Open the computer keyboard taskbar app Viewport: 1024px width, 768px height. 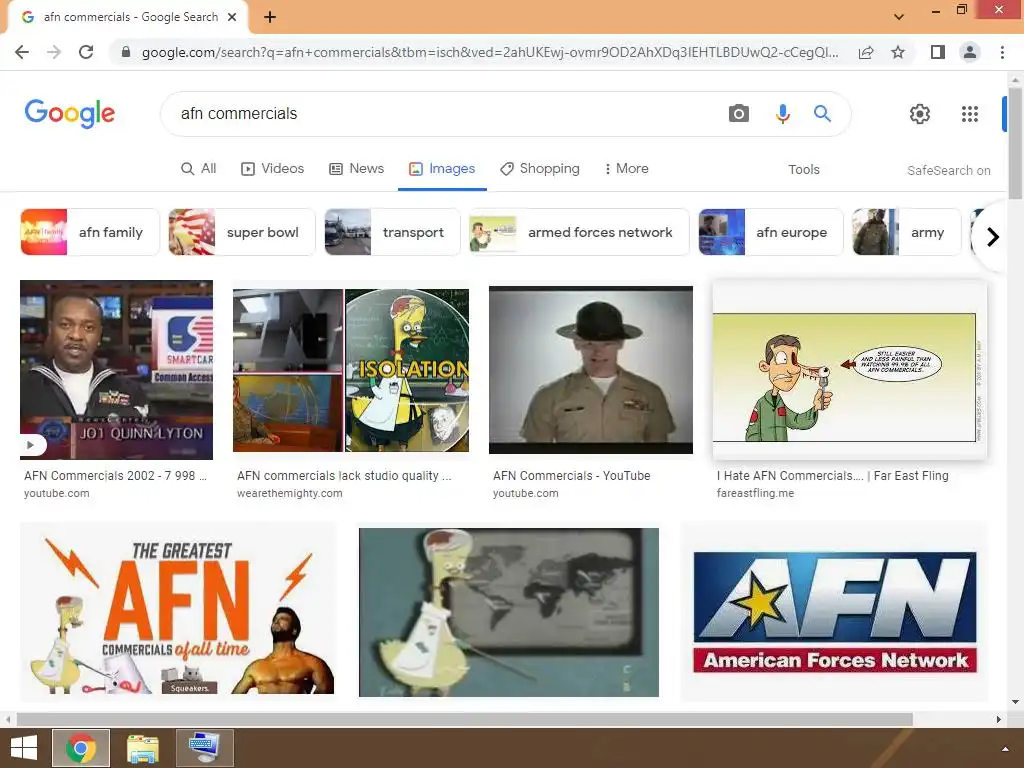coord(204,748)
